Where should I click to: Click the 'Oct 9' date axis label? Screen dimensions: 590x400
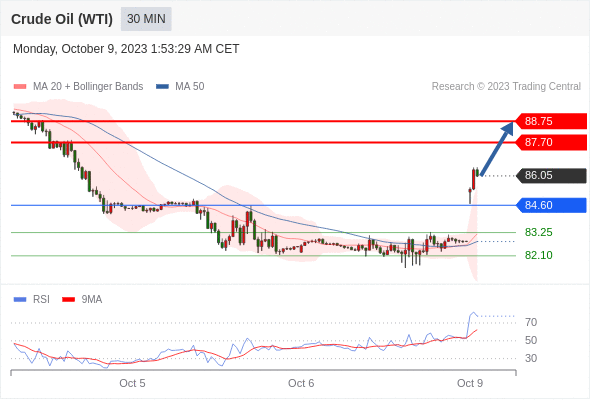click(470, 383)
